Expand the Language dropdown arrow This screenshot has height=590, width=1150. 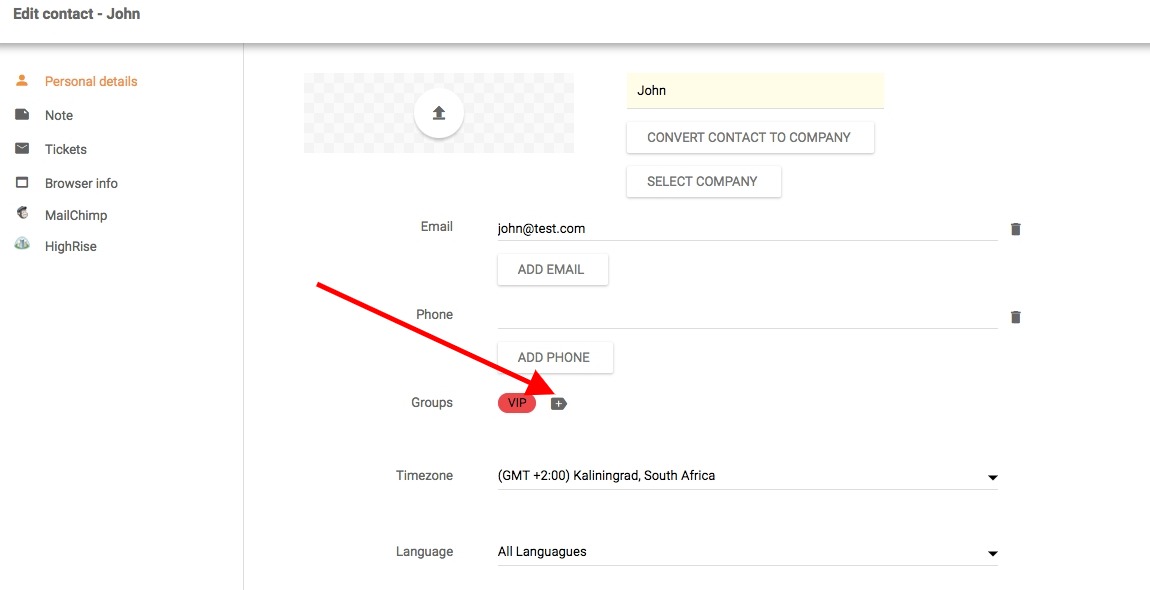(992, 553)
